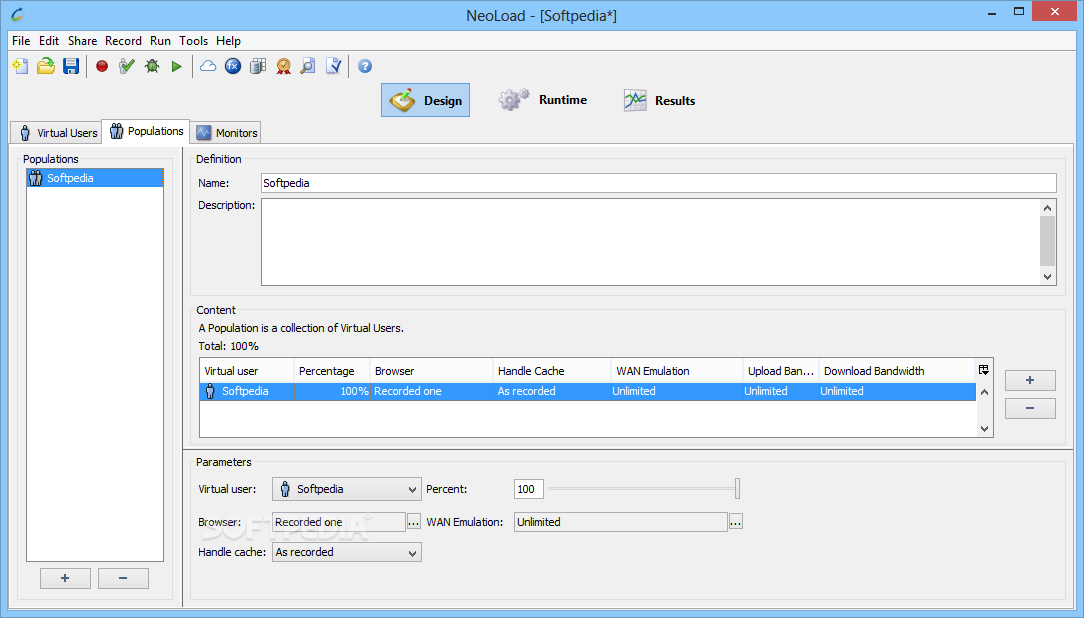
Task: Click into the Description text area
Action: (x=650, y=242)
